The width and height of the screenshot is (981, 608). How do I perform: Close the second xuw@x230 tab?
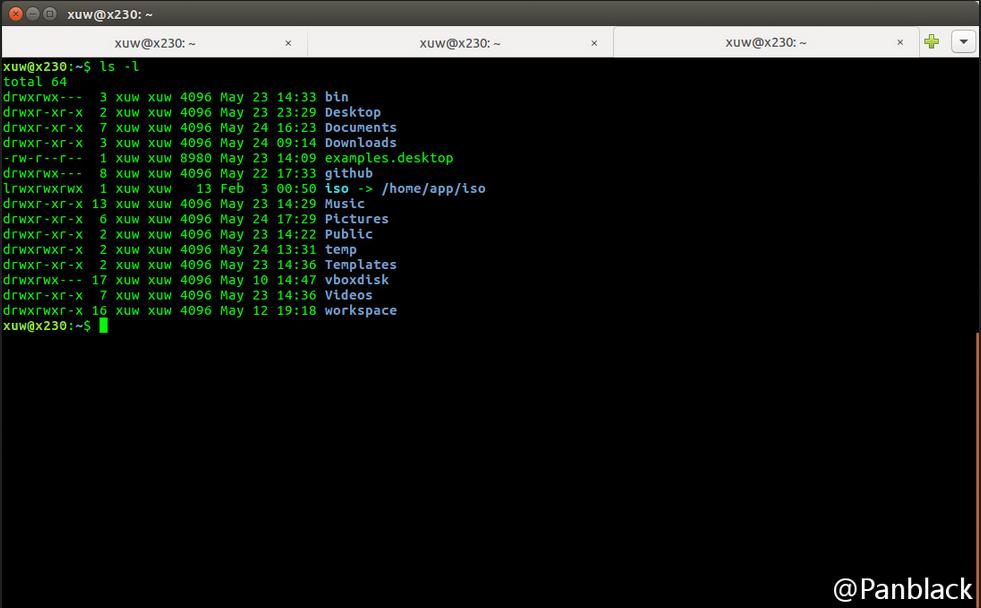pyautogui.click(x=595, y=43)
